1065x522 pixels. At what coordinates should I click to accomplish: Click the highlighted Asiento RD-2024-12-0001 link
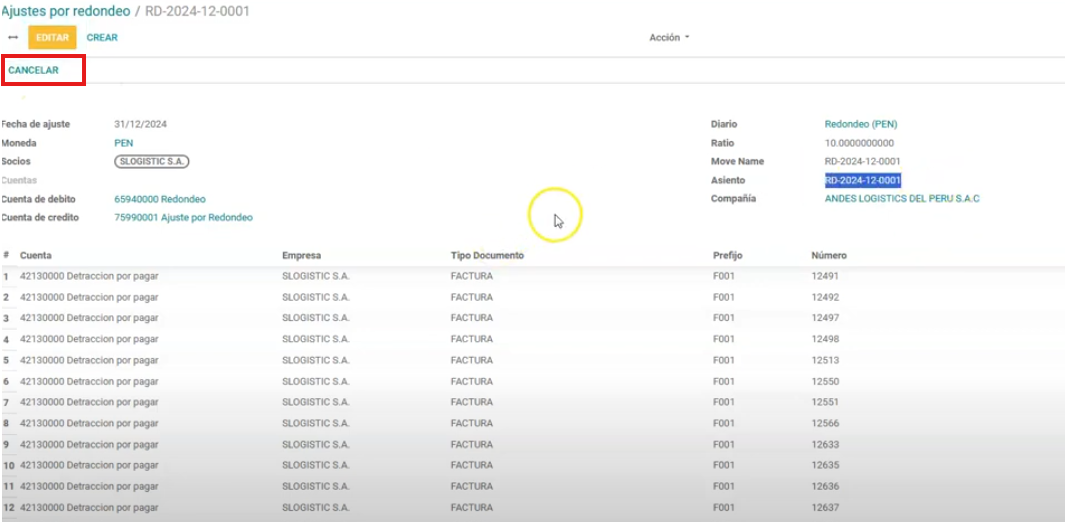862,180
